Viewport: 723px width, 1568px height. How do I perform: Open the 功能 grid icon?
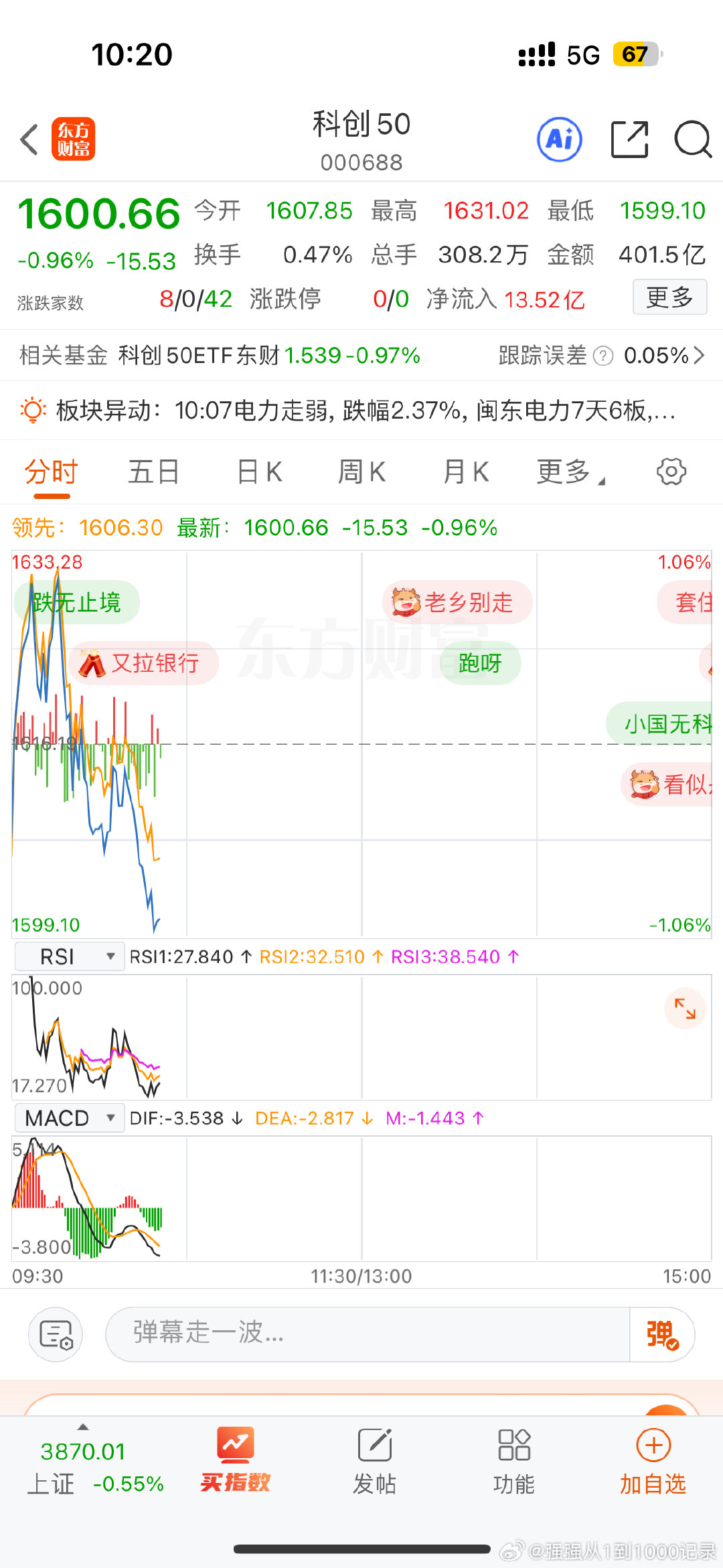click(x=514, y=1445)
